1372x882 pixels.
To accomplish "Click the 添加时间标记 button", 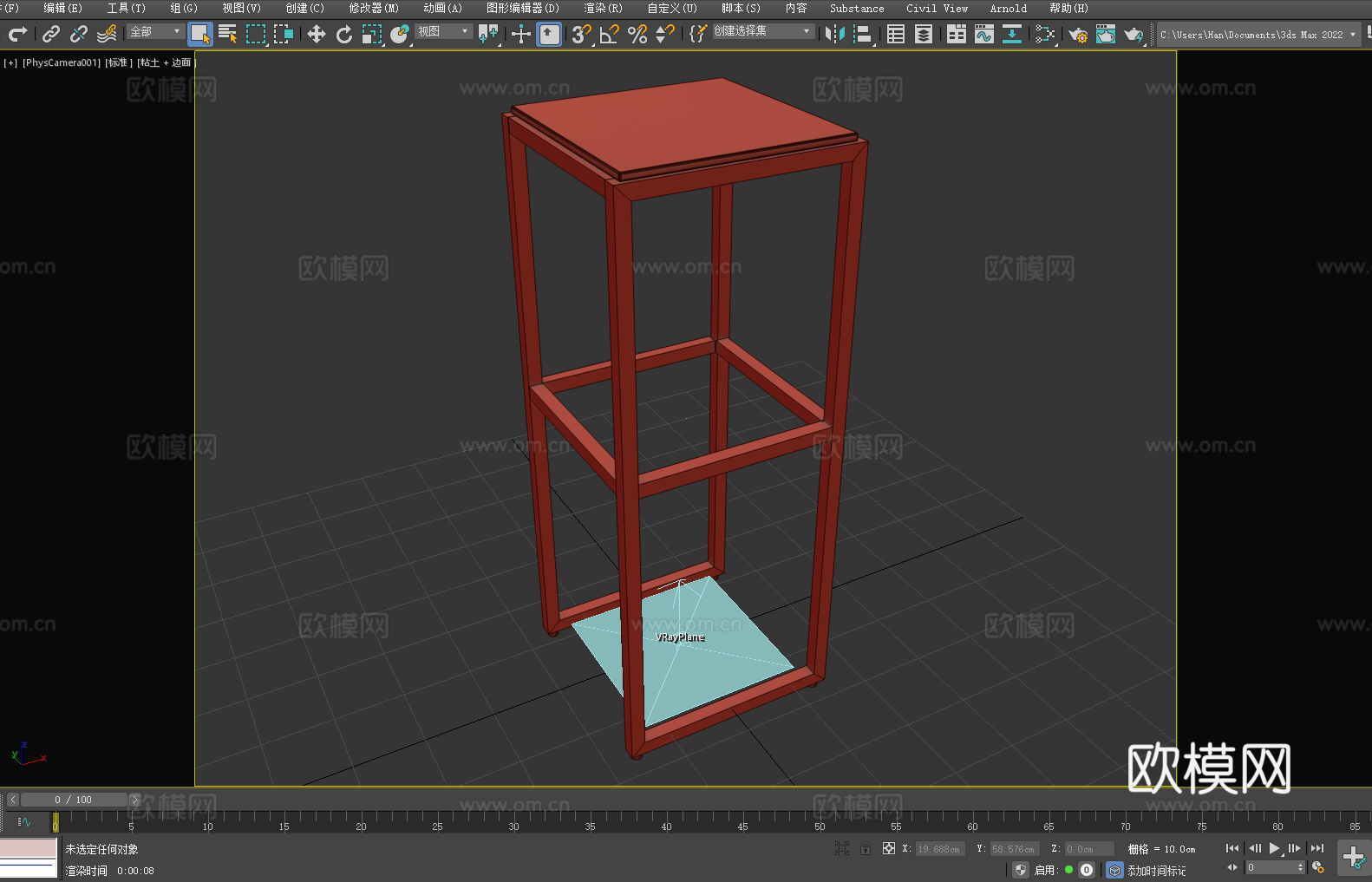I will [x=1156, y=870].
